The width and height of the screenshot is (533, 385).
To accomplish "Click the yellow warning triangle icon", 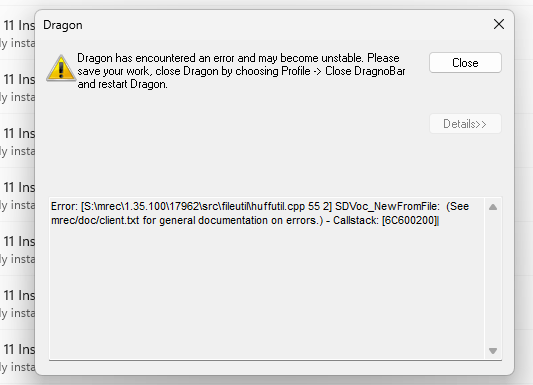I will tap(61, 68).
